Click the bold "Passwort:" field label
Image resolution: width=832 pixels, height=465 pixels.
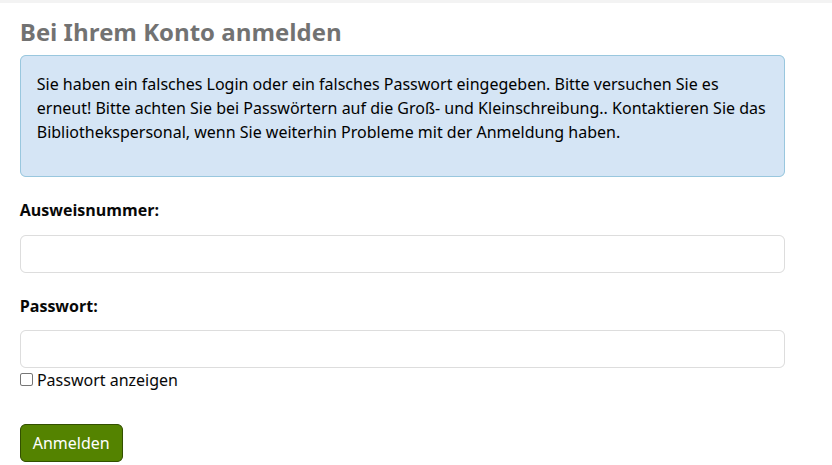[x=59, y=306]
